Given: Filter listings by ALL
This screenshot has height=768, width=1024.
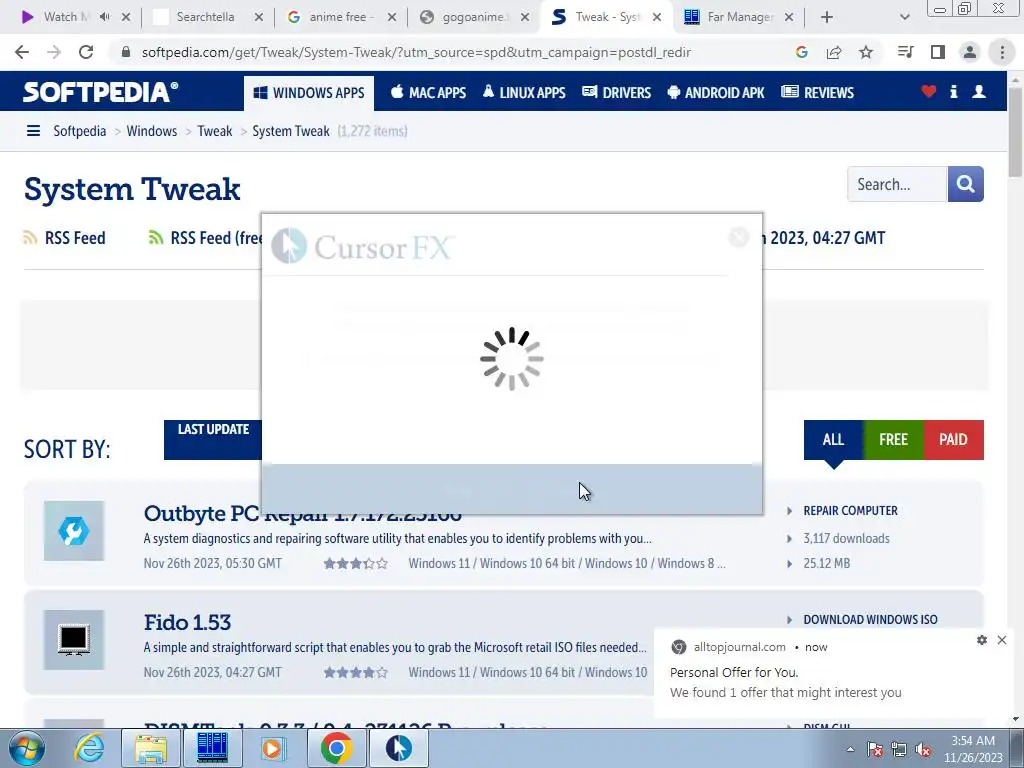Looking at the screenshot, I should 833,440.
